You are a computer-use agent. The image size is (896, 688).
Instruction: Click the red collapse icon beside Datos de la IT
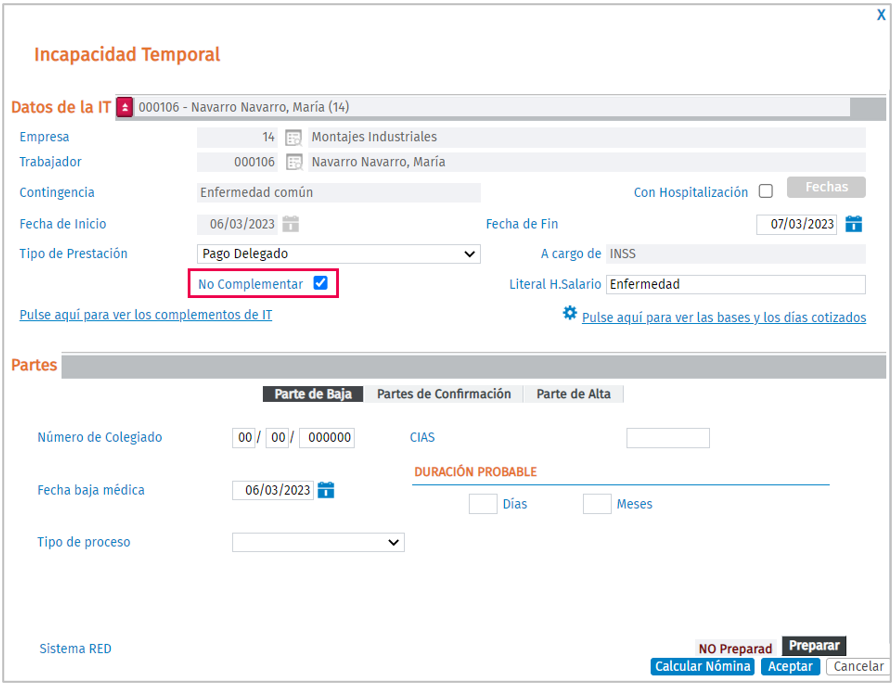click(x=125, y=107)
